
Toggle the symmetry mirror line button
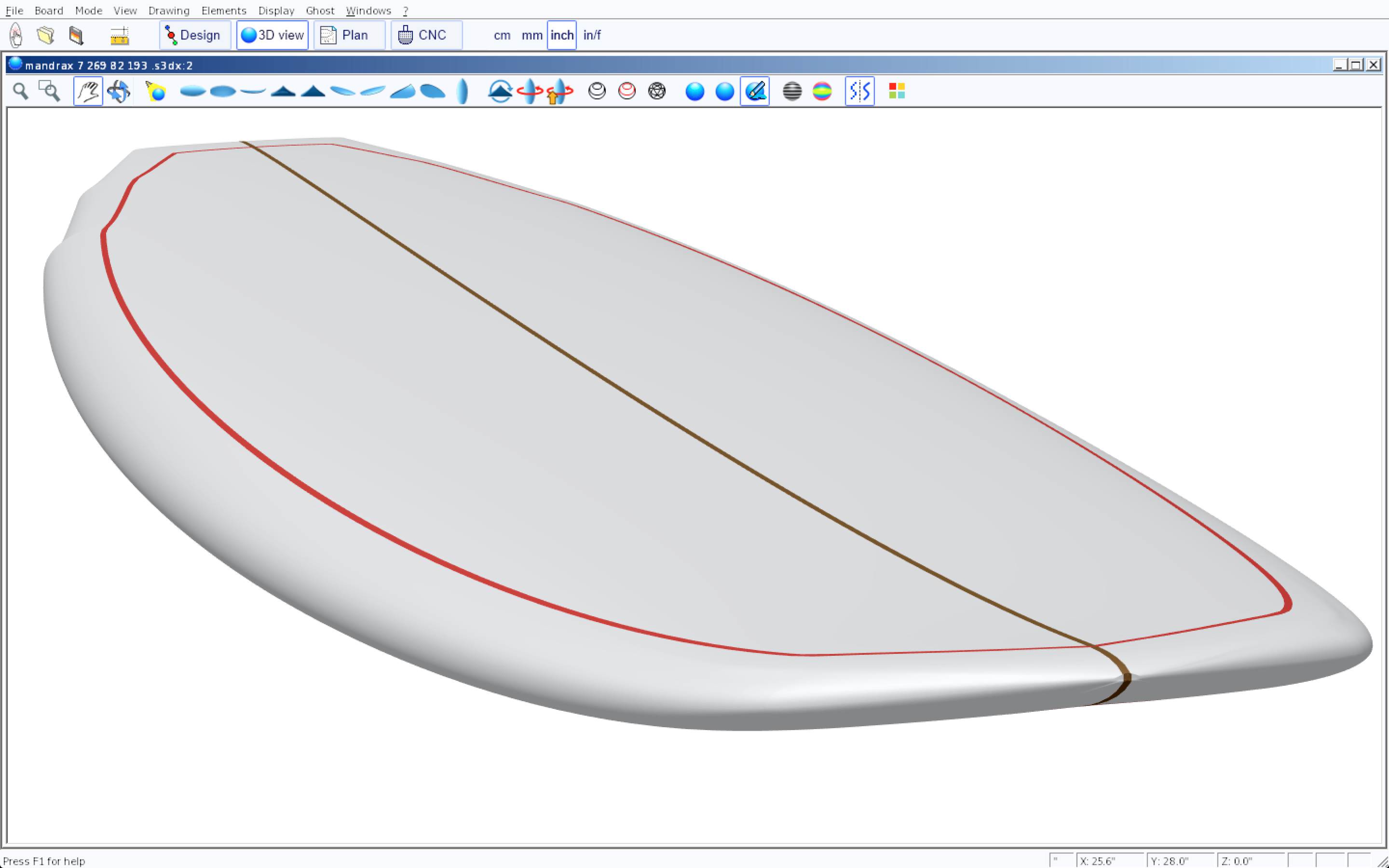[859, 91]
